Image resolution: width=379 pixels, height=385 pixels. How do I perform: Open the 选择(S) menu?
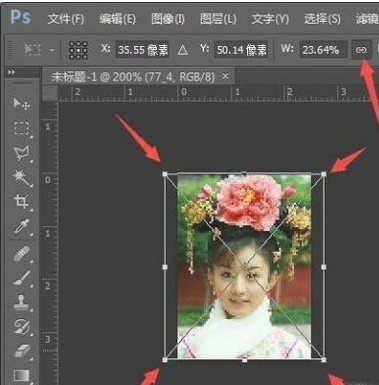322,19
